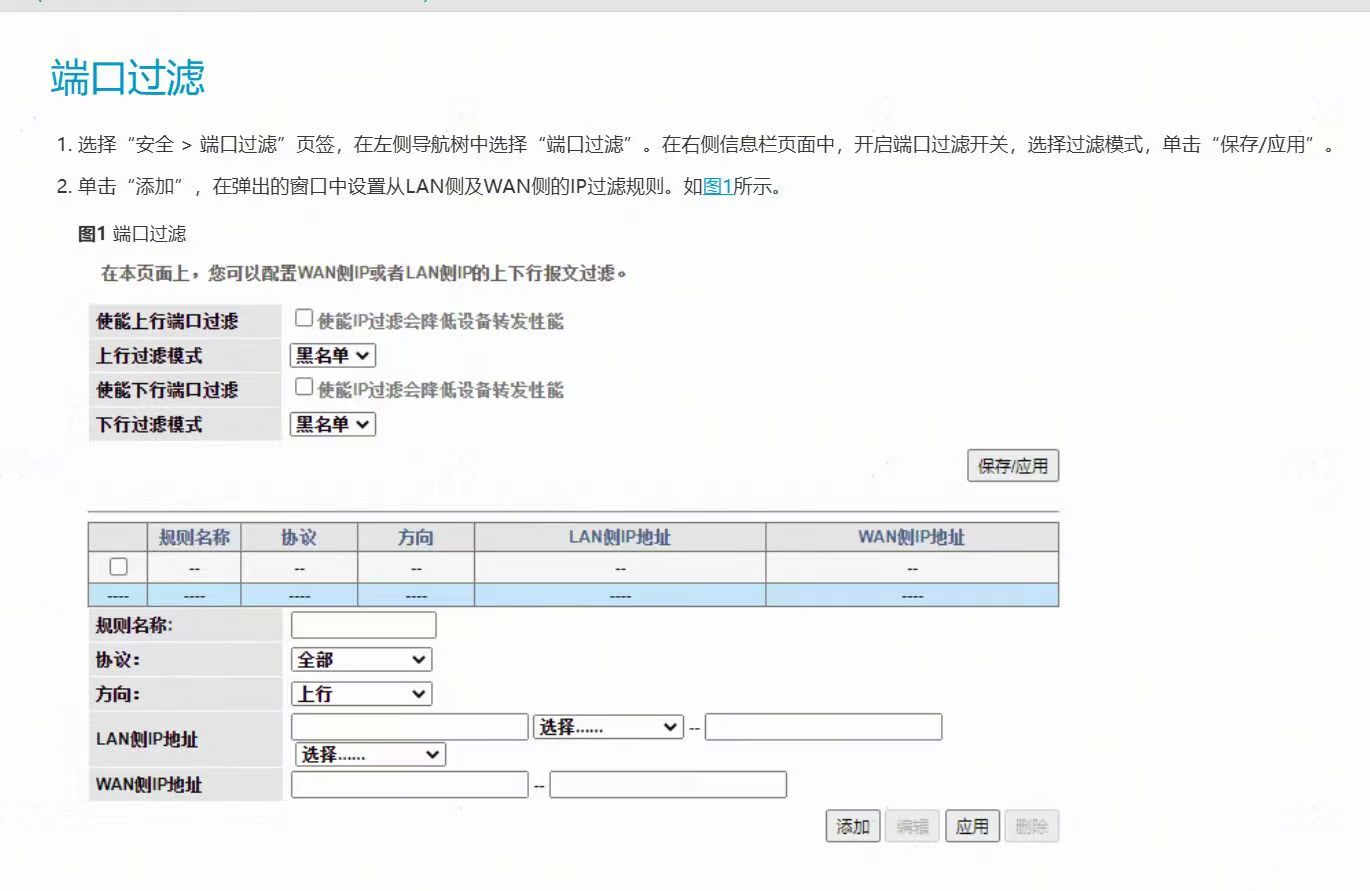Image resolution: width=1370 pixels, height=891 pixels.
Task: Tick the rule table row checkbox
Action: pos(118,567)
